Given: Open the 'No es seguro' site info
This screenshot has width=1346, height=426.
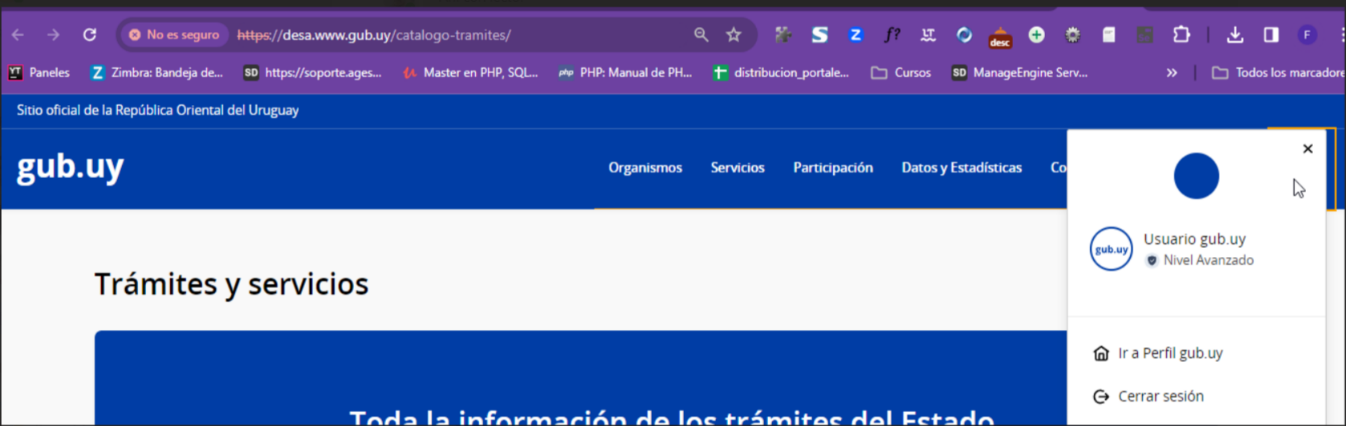Looking at the screenshot, I should click(x=174, y=35).
